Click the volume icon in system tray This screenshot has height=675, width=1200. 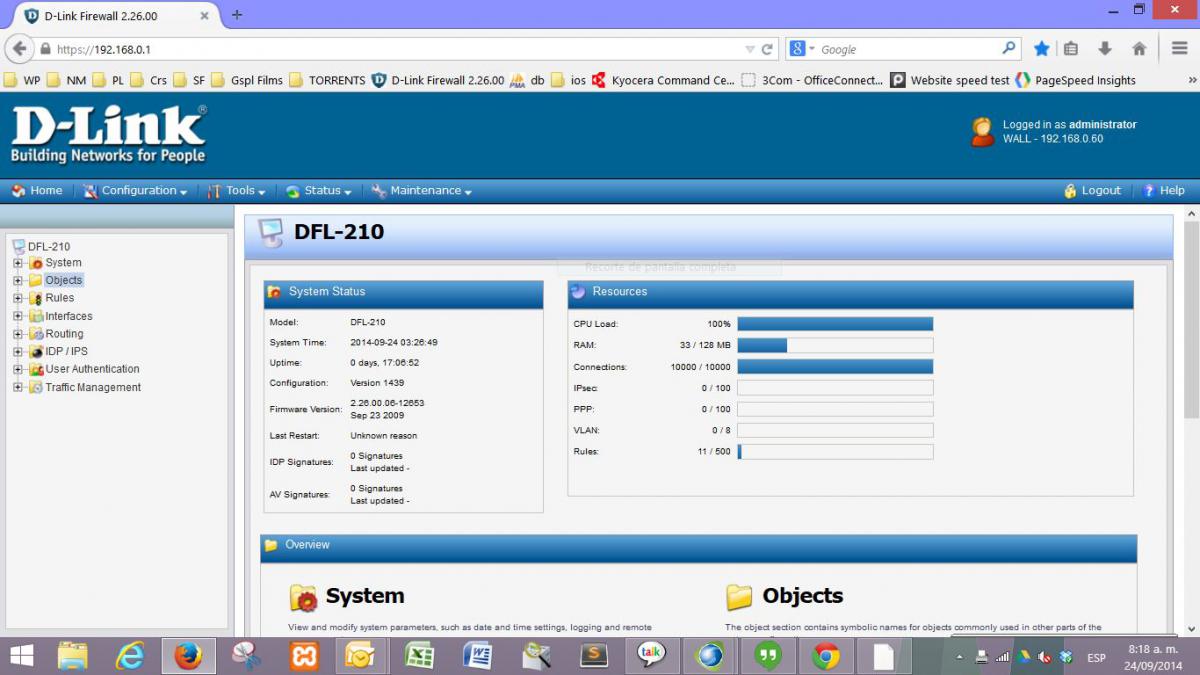pyautogui.click(x=1044, y=657)
